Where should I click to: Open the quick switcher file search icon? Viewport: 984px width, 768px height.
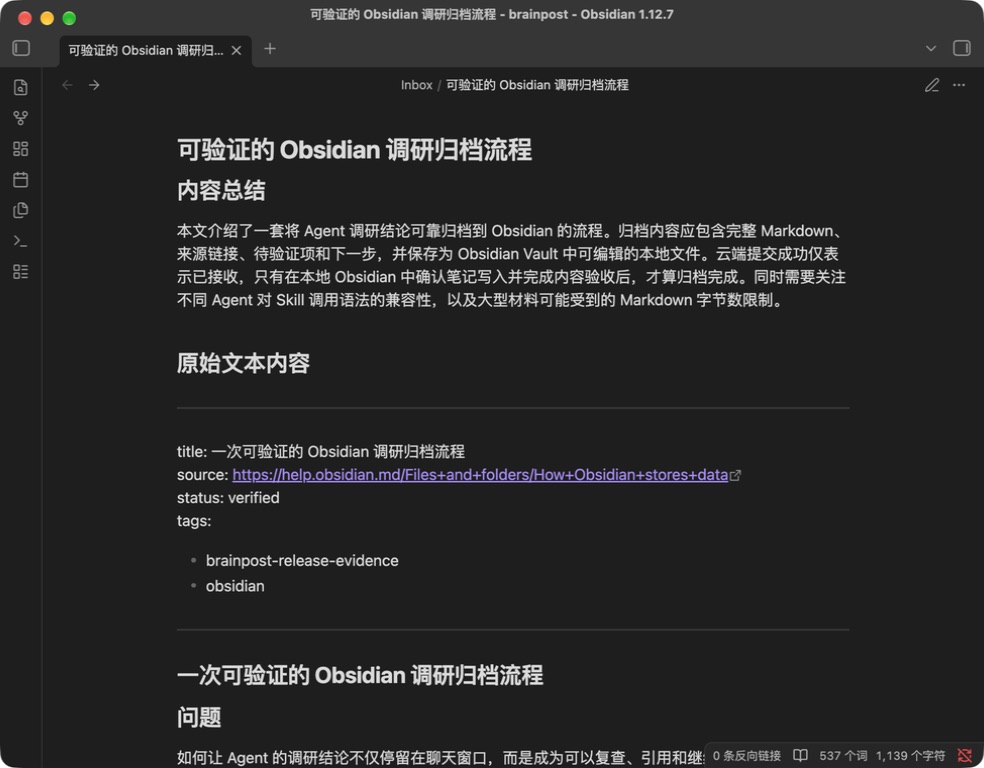tap(21, 87)
